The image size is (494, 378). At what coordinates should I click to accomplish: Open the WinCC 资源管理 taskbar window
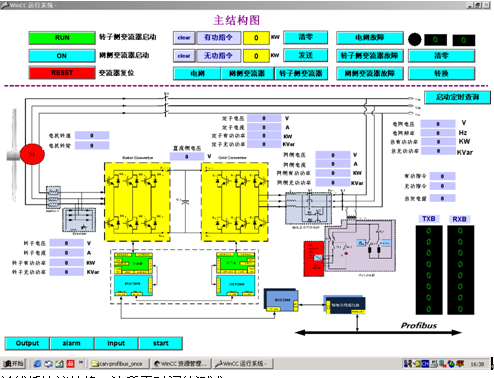click(181, 363)
